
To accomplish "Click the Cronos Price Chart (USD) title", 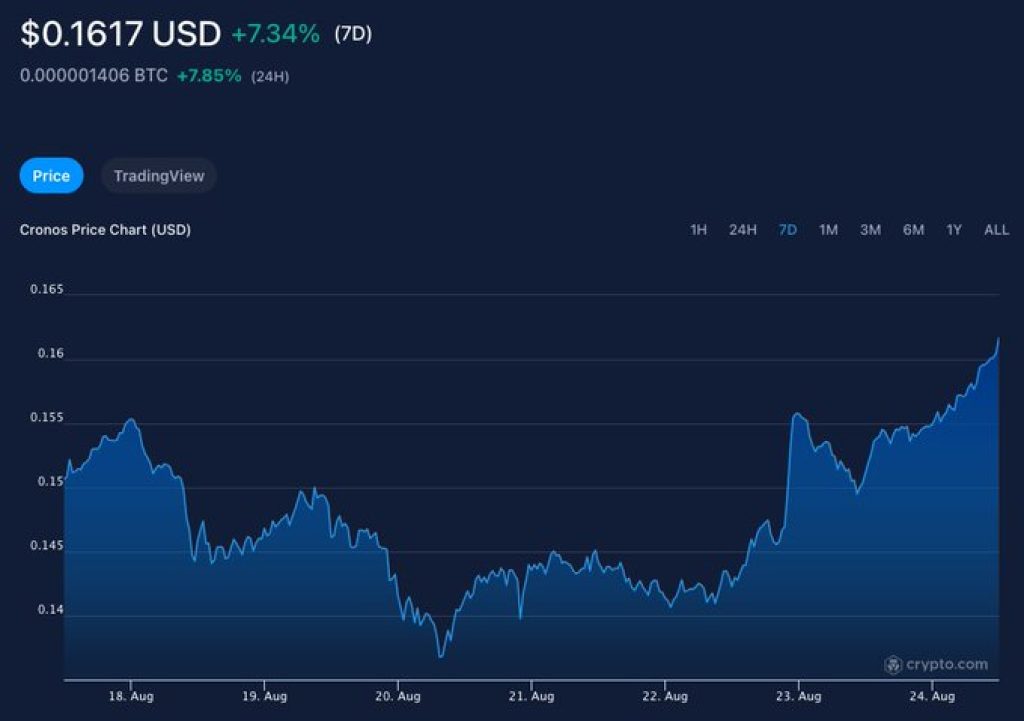I will pos(105,230).
